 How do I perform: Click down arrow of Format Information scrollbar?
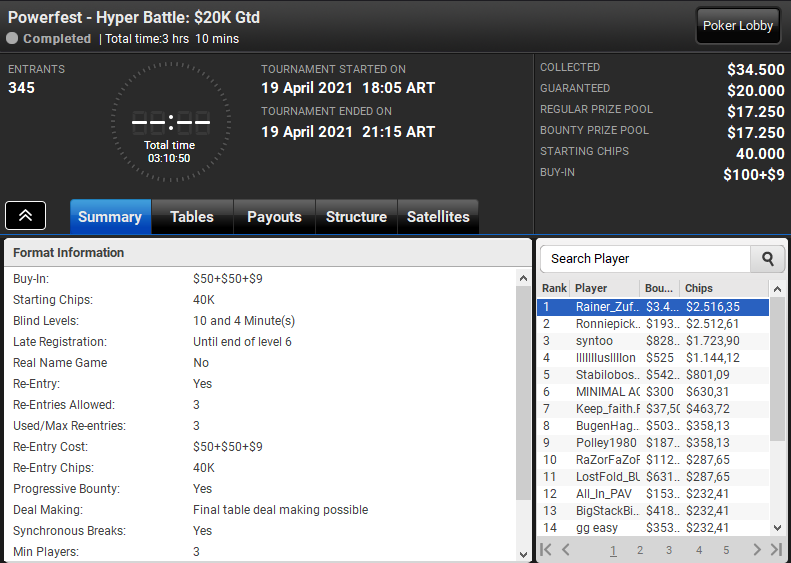point(523,554)
